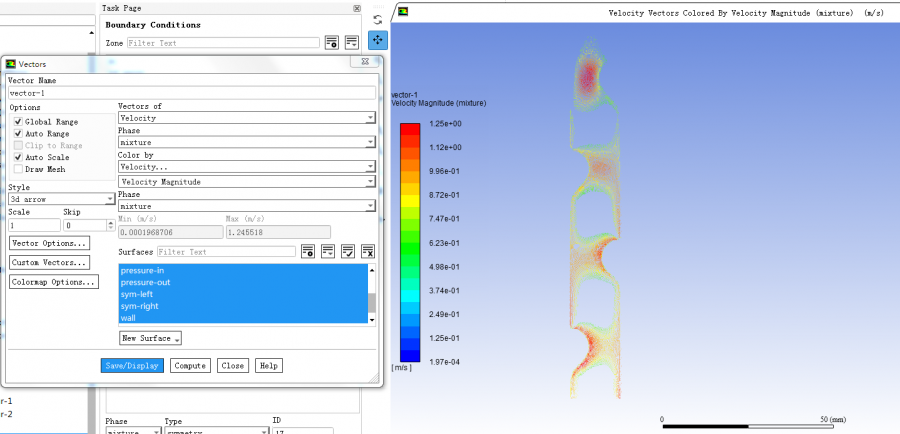Click the Vector Name input field
900x434 pixels.
(190, 92)
